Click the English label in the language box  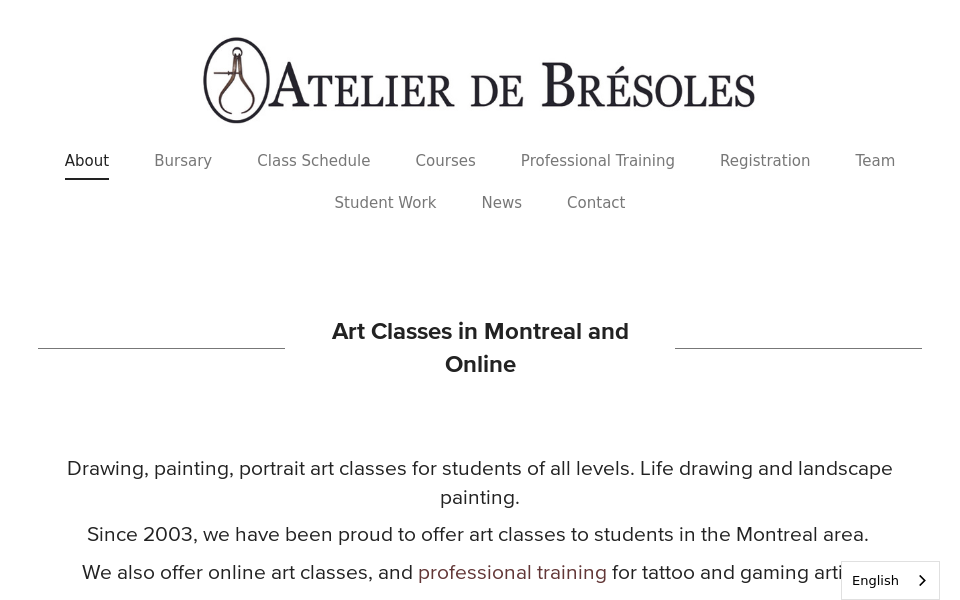pyautogui.click(x=875, y=580)
